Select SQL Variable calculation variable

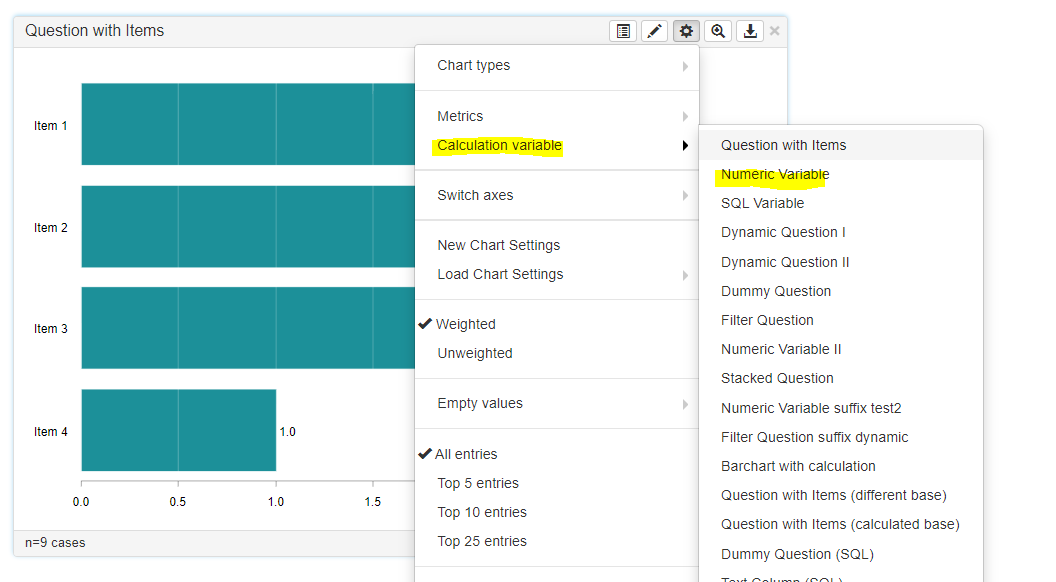762,204
